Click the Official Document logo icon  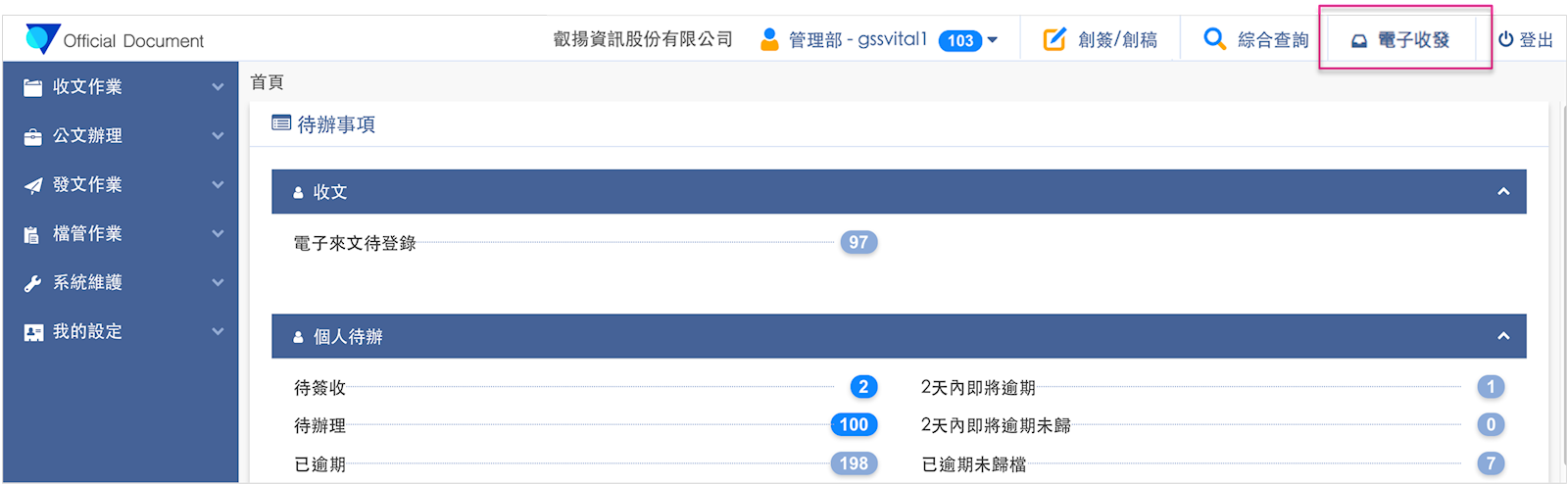coord(42,38)
